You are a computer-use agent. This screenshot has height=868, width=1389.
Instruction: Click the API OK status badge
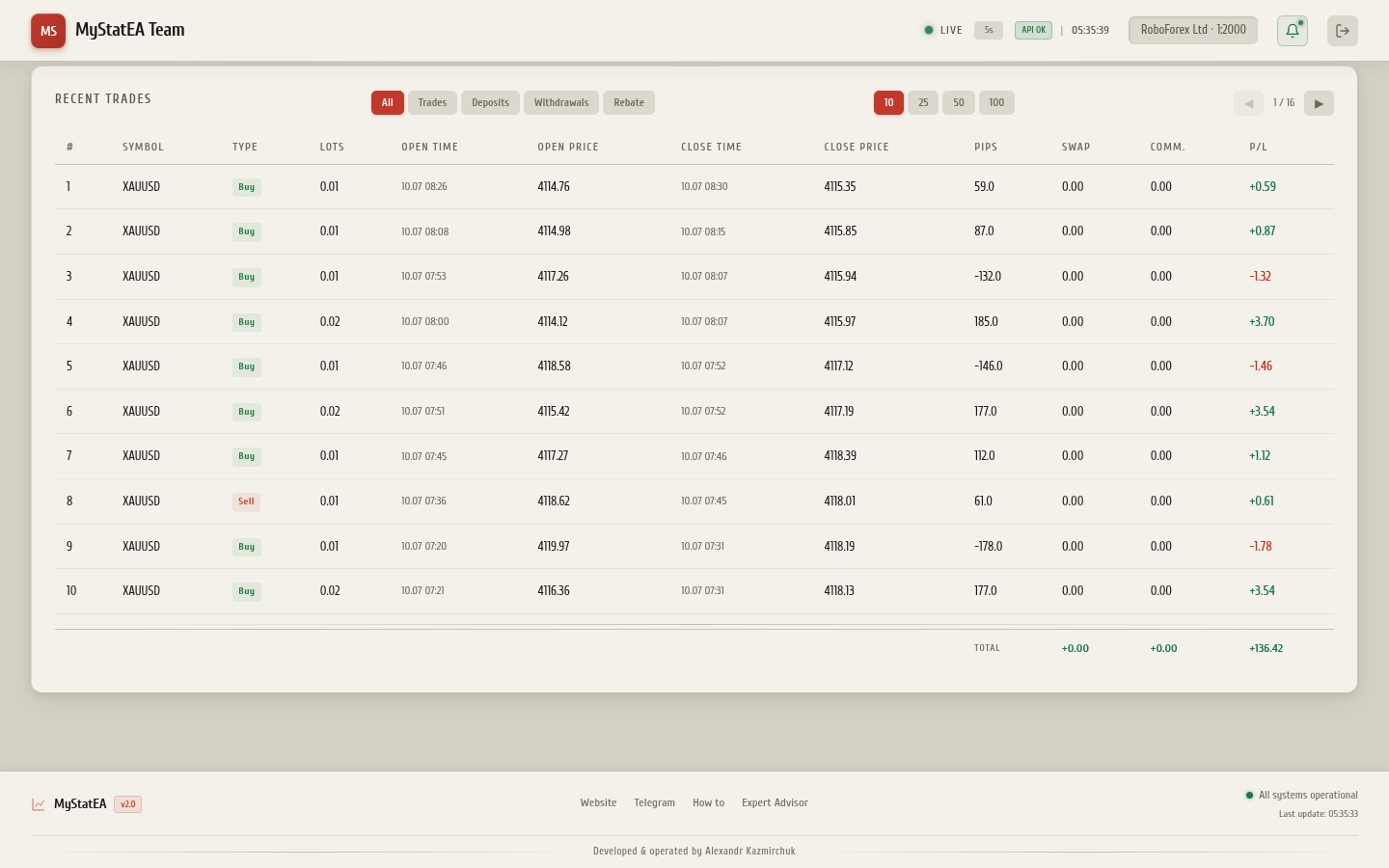(x=1033, y=30)
